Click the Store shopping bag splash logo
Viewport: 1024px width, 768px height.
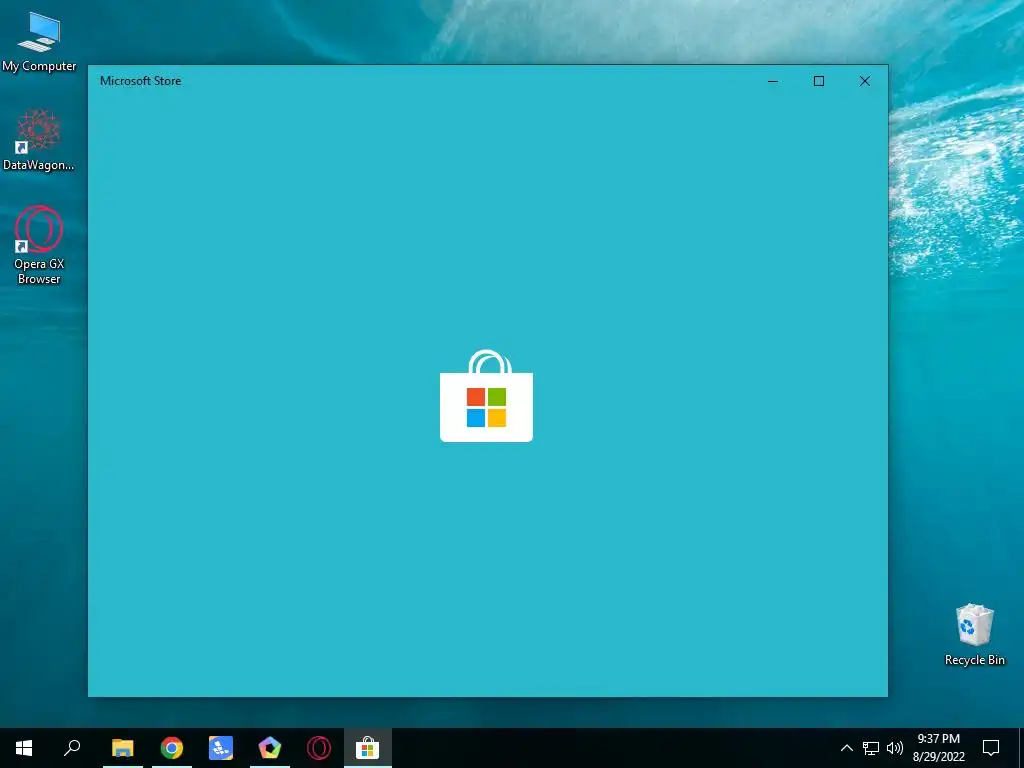487,396
